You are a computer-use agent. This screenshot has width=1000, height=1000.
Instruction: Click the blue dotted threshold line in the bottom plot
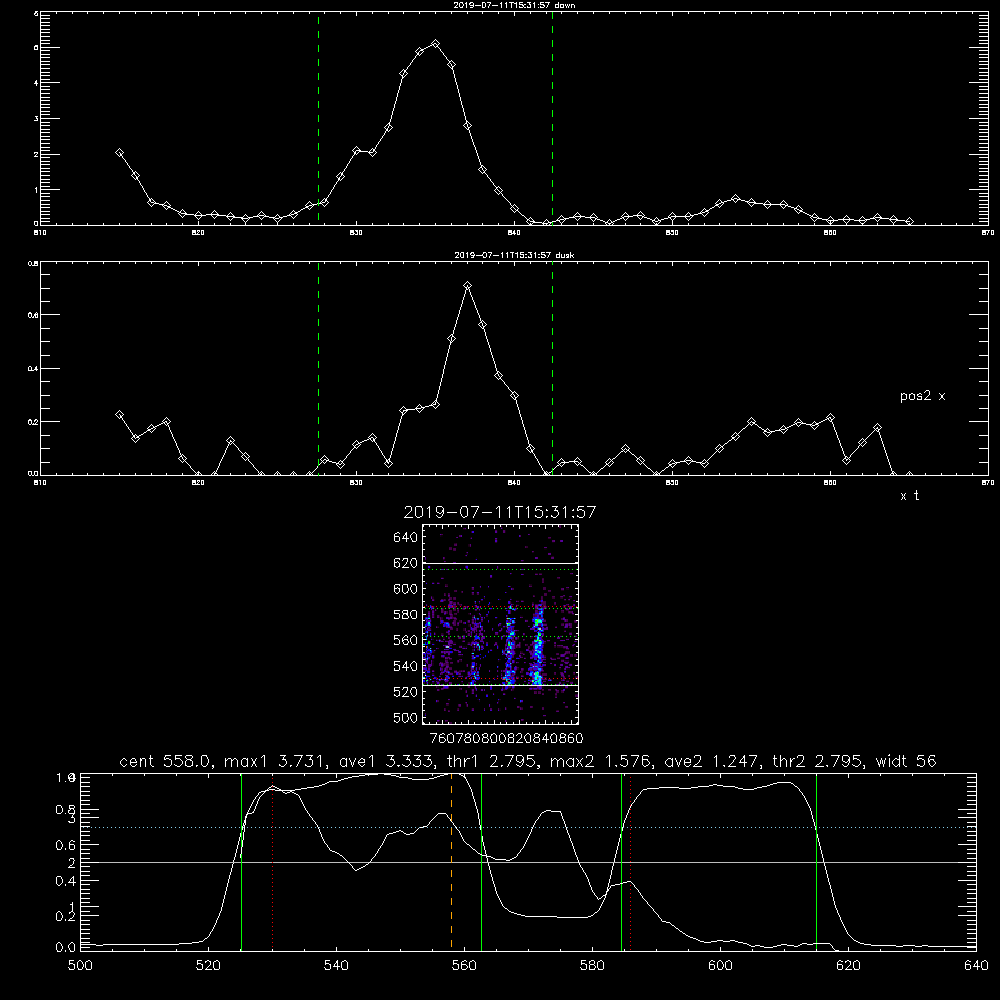[528, 827]
